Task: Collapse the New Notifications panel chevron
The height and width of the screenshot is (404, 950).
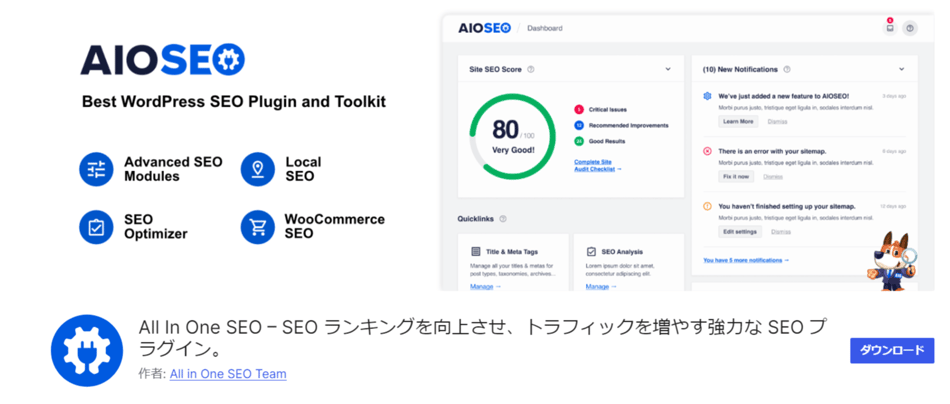Action: pyautogui.click(x=901, y=69)
